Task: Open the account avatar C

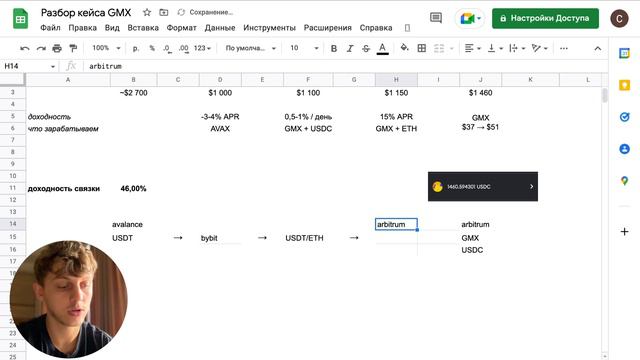Action: tap(619, 19)
